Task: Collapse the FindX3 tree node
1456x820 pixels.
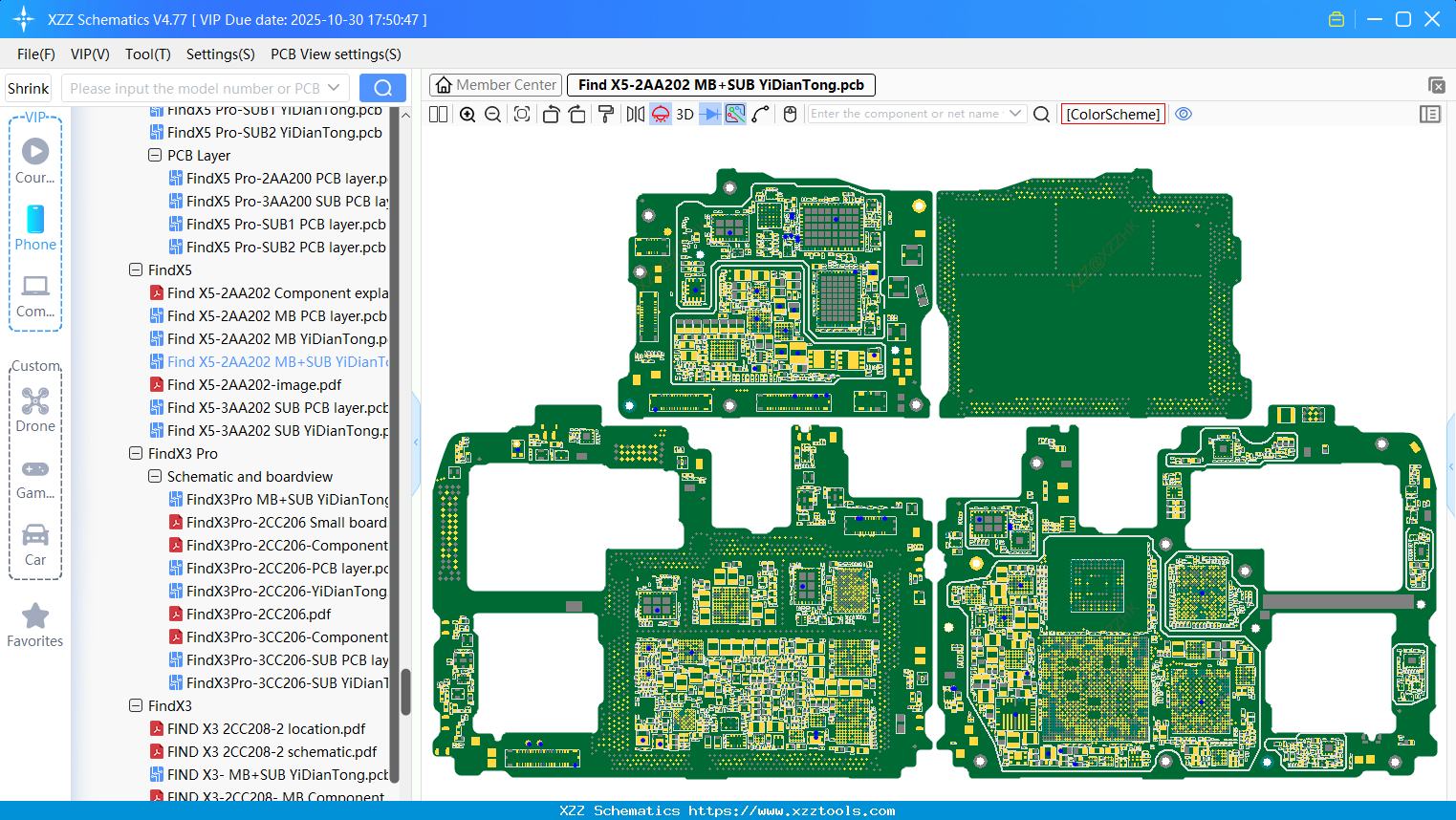Action: pyautogui.click(x=136, y=705)
